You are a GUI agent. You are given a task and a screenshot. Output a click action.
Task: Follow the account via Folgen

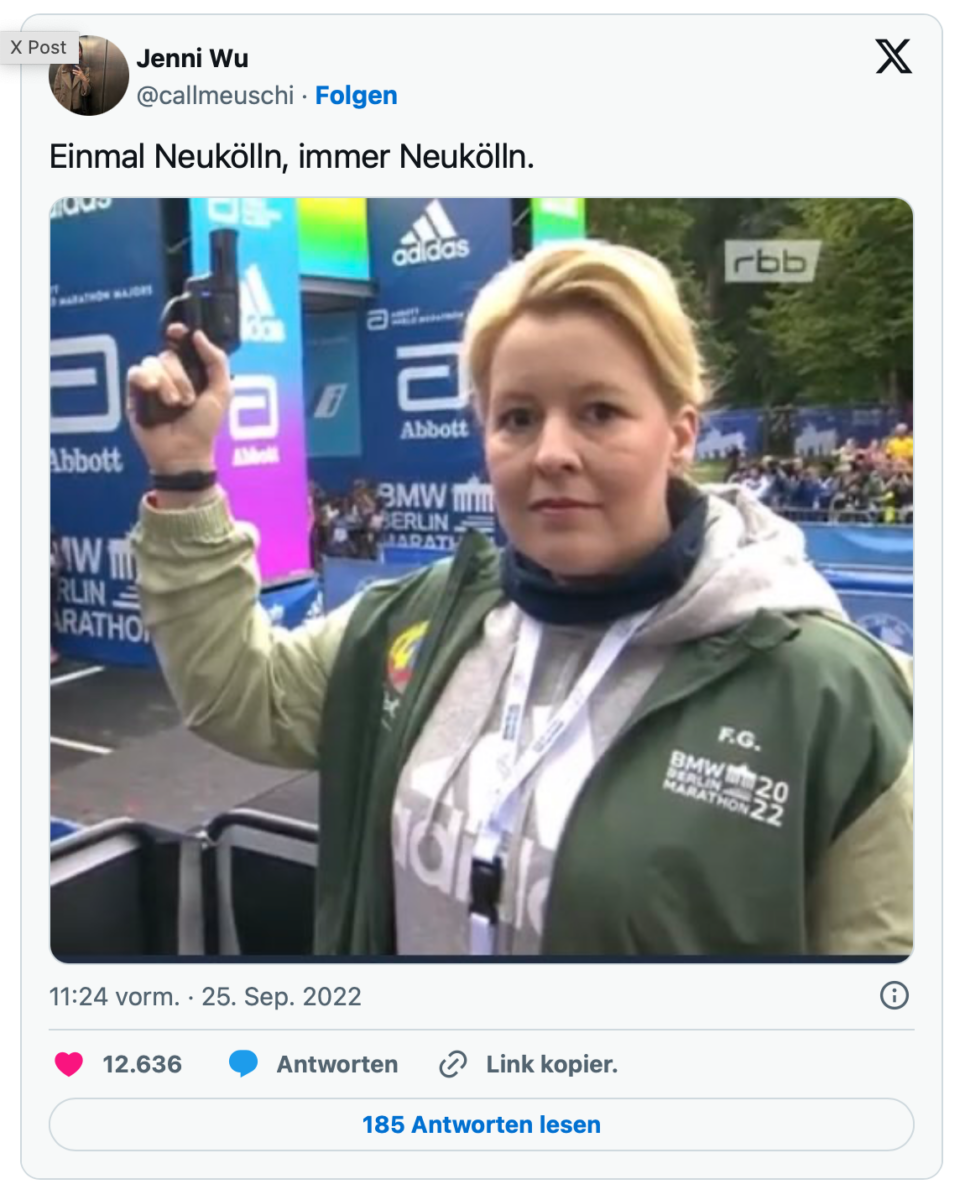356,96
